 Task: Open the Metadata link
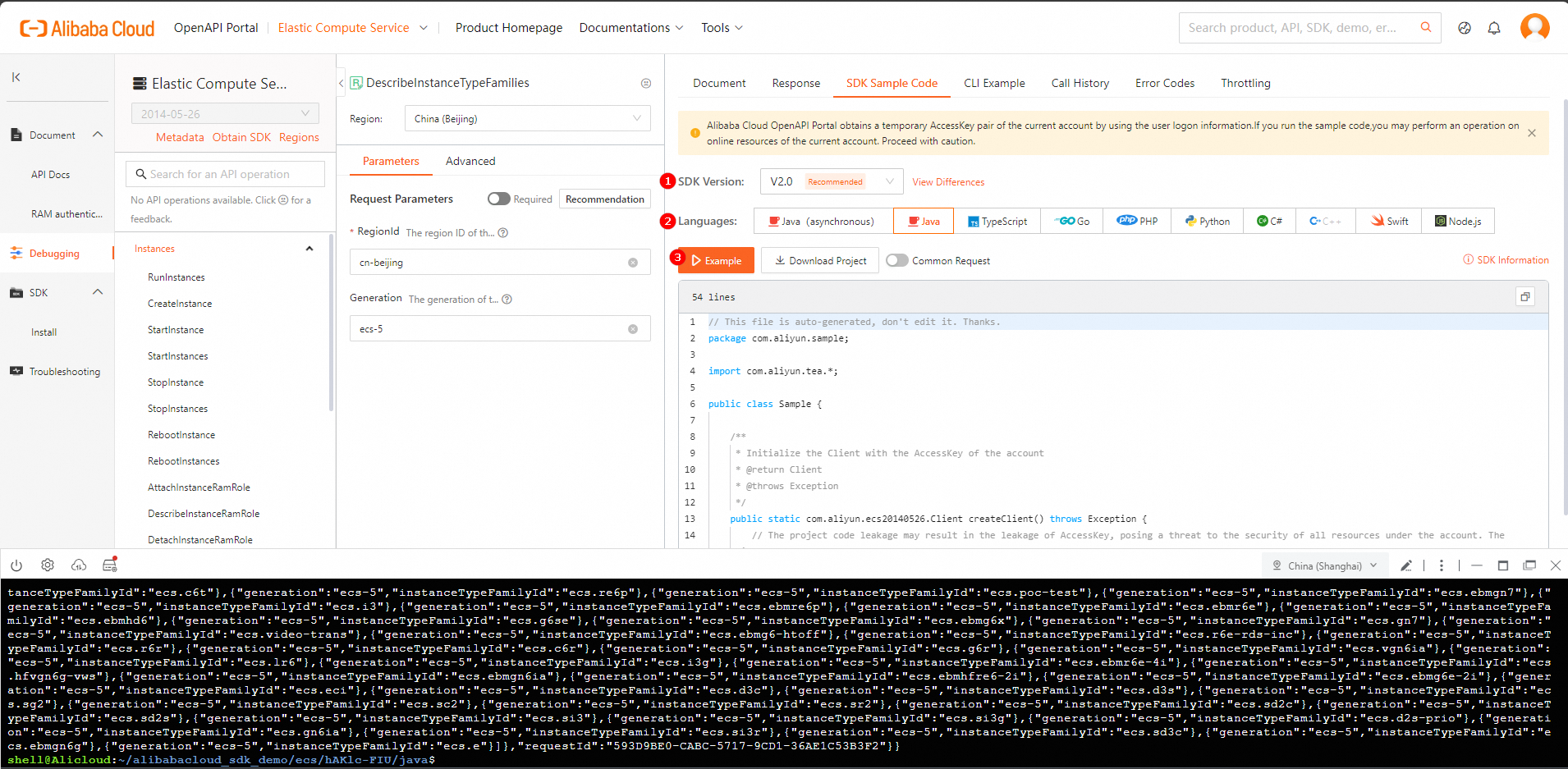click(x=180, y=137)
